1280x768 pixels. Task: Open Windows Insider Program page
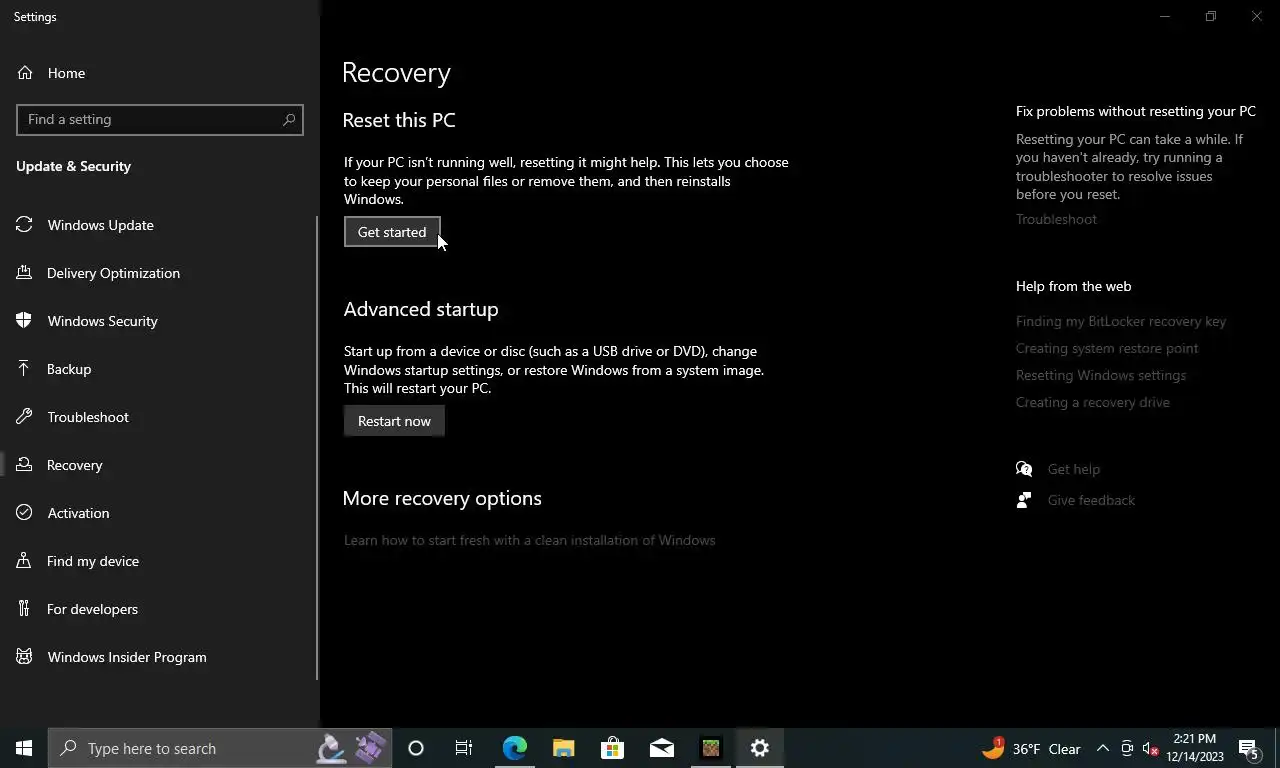coord(160,657)
